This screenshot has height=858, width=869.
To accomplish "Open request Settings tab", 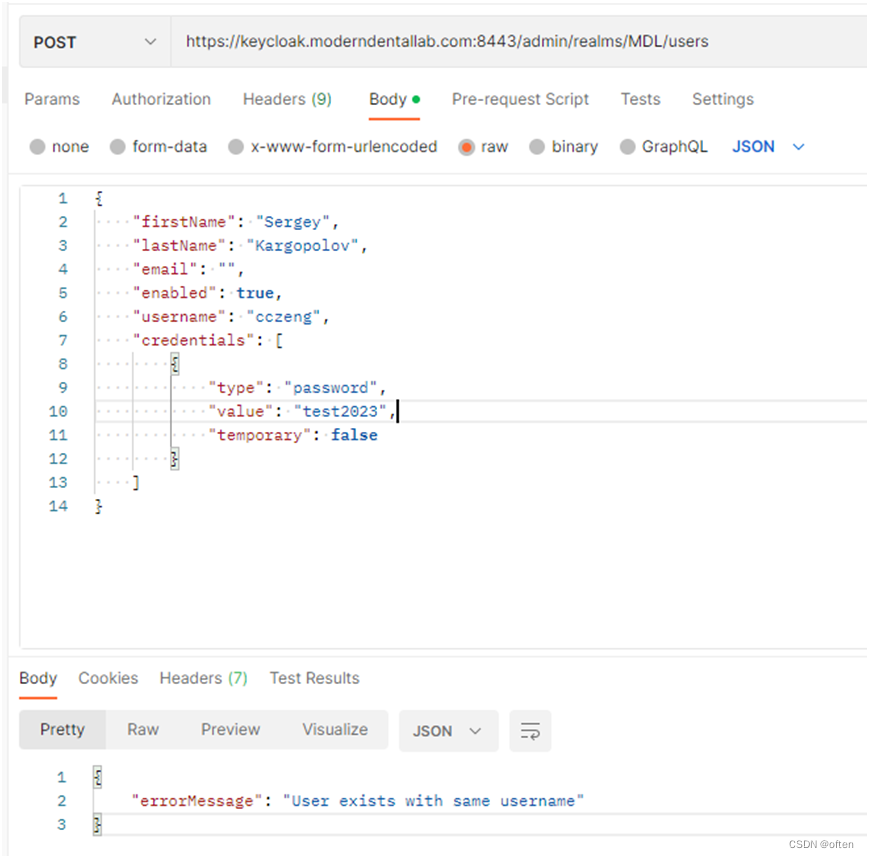I will click(722, 99).
